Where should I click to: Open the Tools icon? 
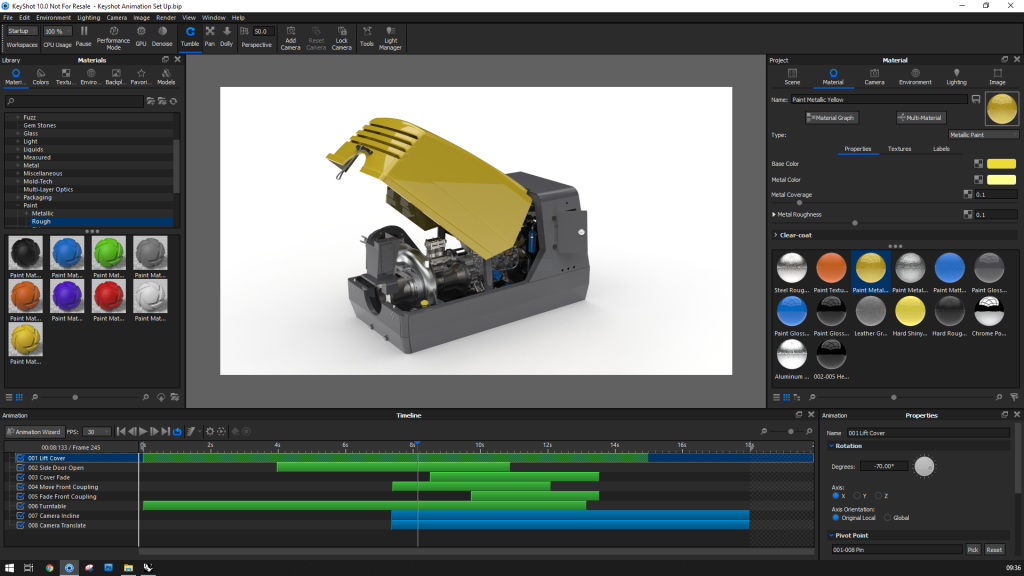coord(367,37)
